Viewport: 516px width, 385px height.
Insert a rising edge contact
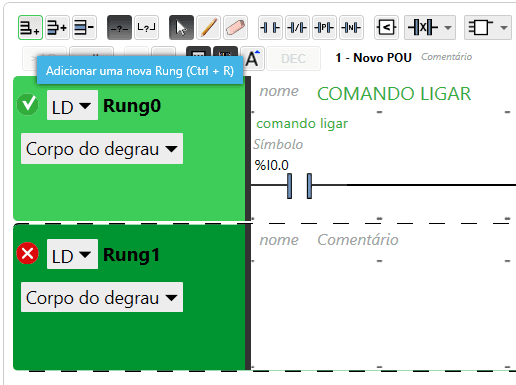[x=324, y=27]
